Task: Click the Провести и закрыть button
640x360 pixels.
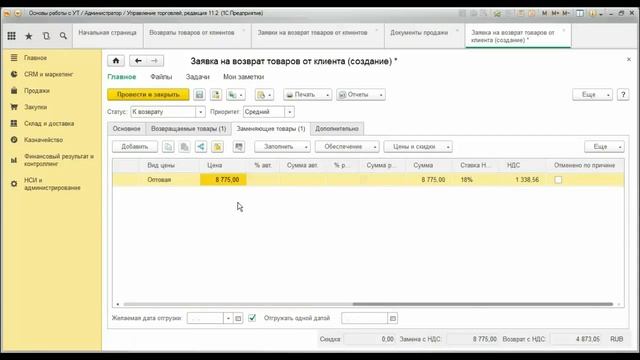Action: (x=148, y=95)
